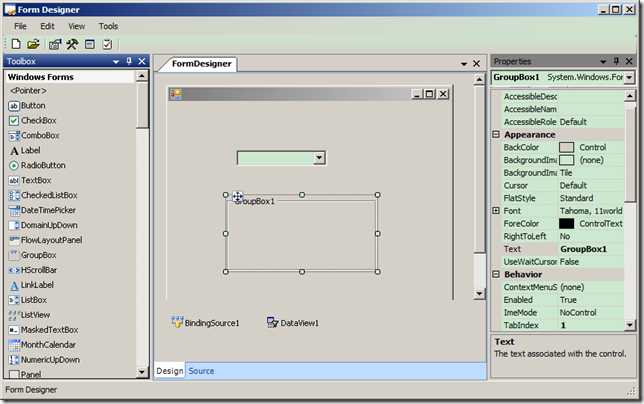Select the MonthCalendar control in Toolbox
Viewport: 644px width, 404px height.
coord(42,344)
